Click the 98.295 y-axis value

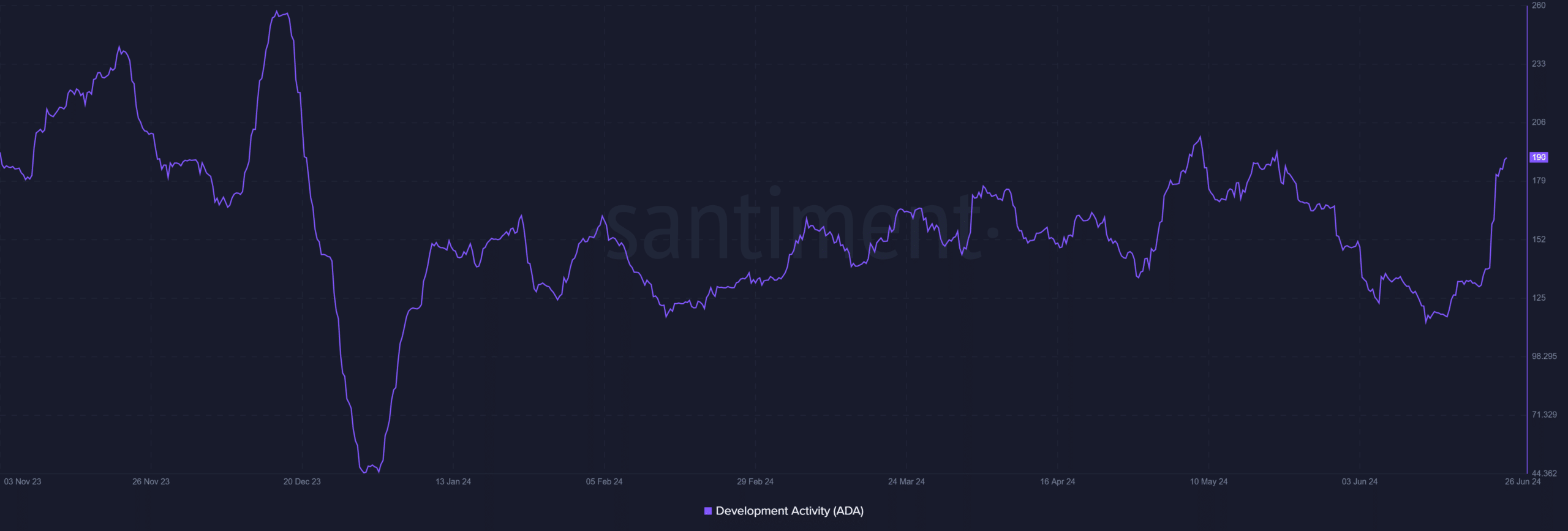tap(1544, 356)
